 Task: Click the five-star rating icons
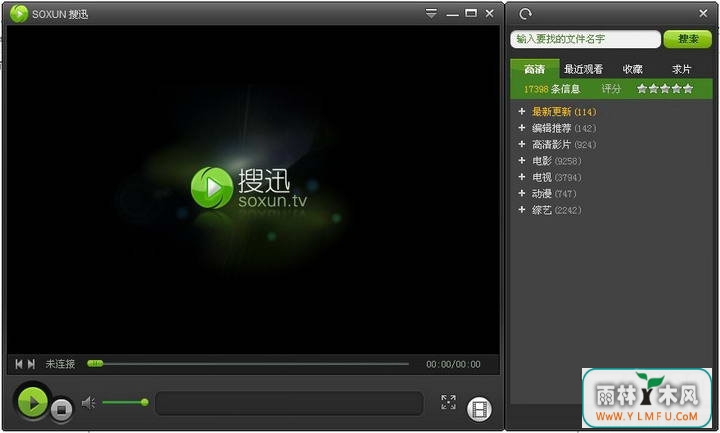click(664, 89)
